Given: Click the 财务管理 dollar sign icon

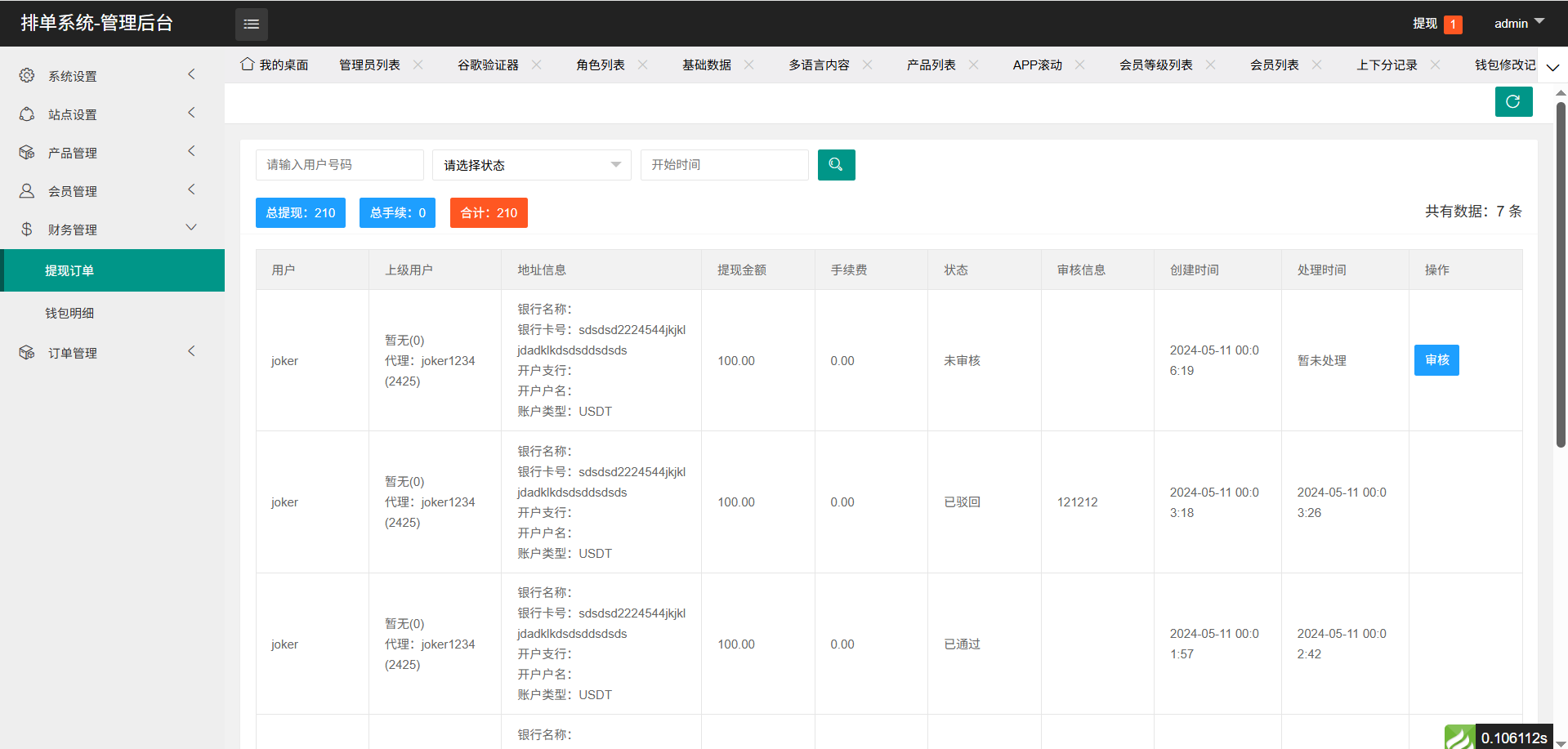Looking at the screenshot, I should coord(27,230).
